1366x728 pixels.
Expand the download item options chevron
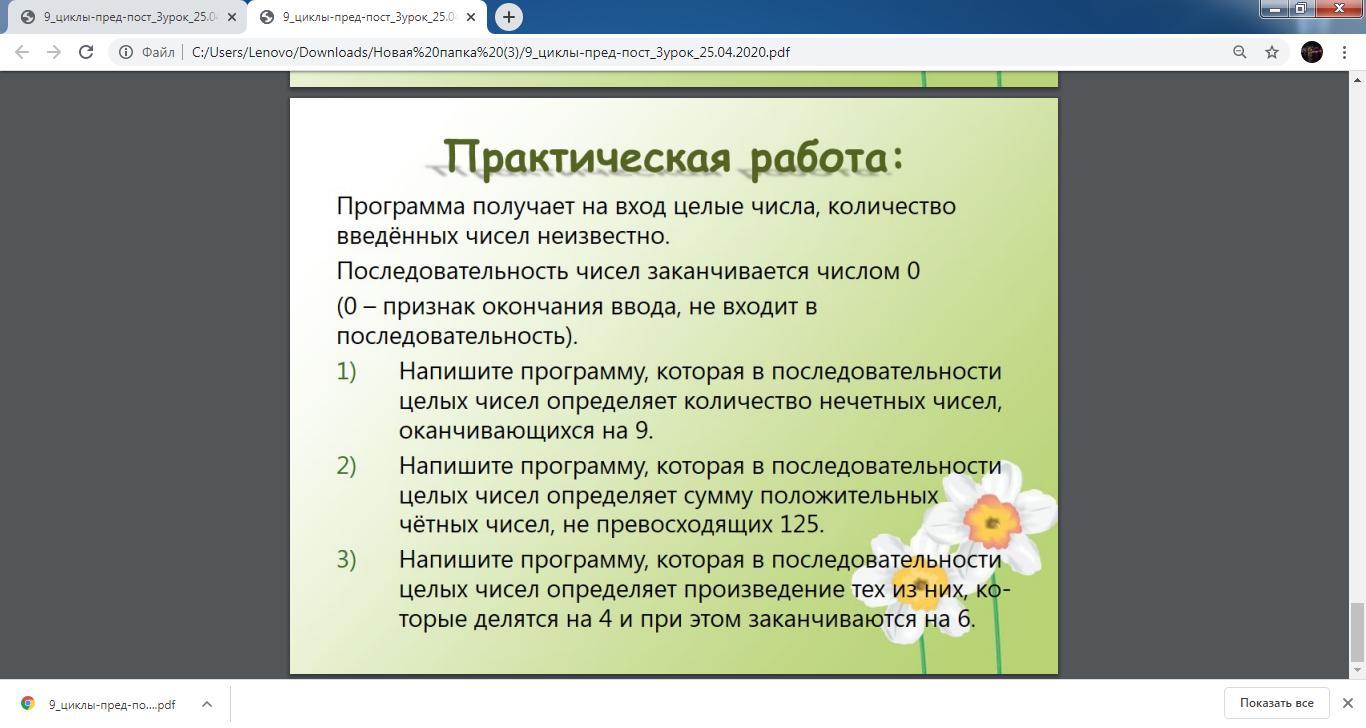point(207,704)
